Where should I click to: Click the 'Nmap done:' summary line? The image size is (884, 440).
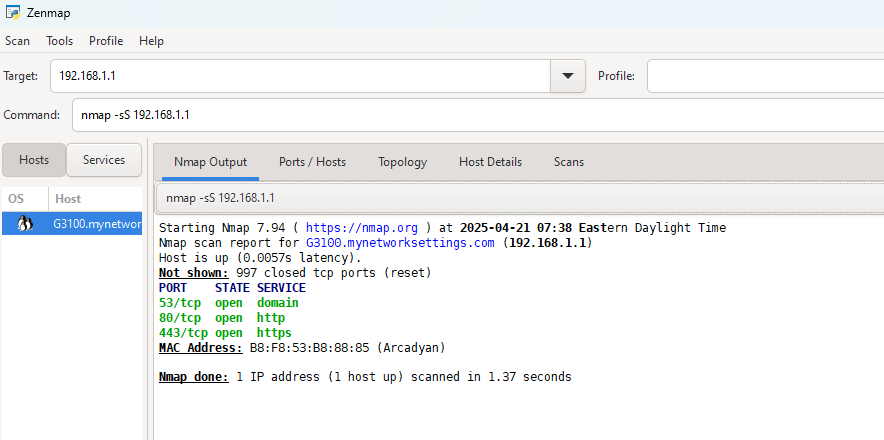coord(365,377)
